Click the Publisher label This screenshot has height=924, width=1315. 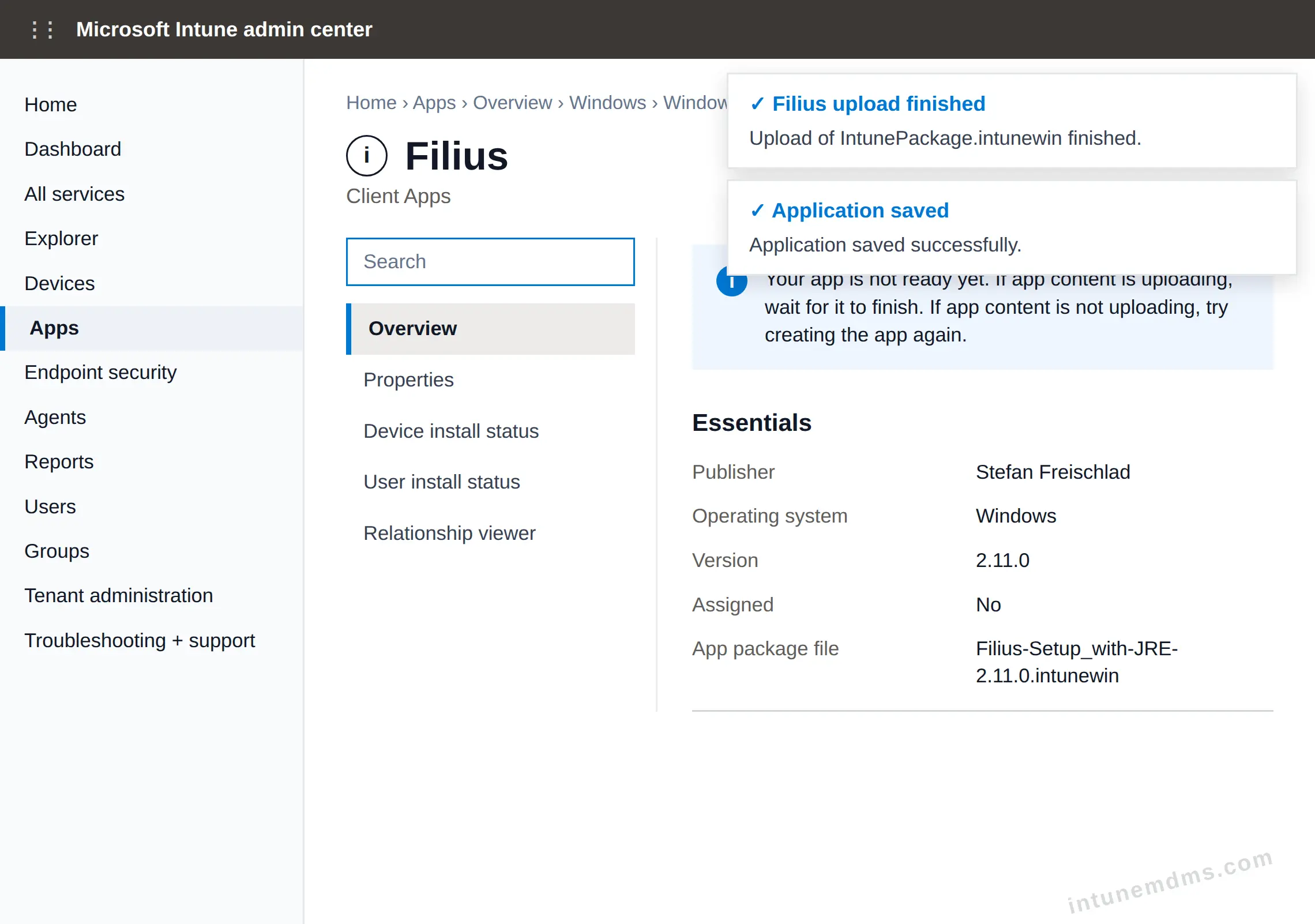(x=734, y=472)
